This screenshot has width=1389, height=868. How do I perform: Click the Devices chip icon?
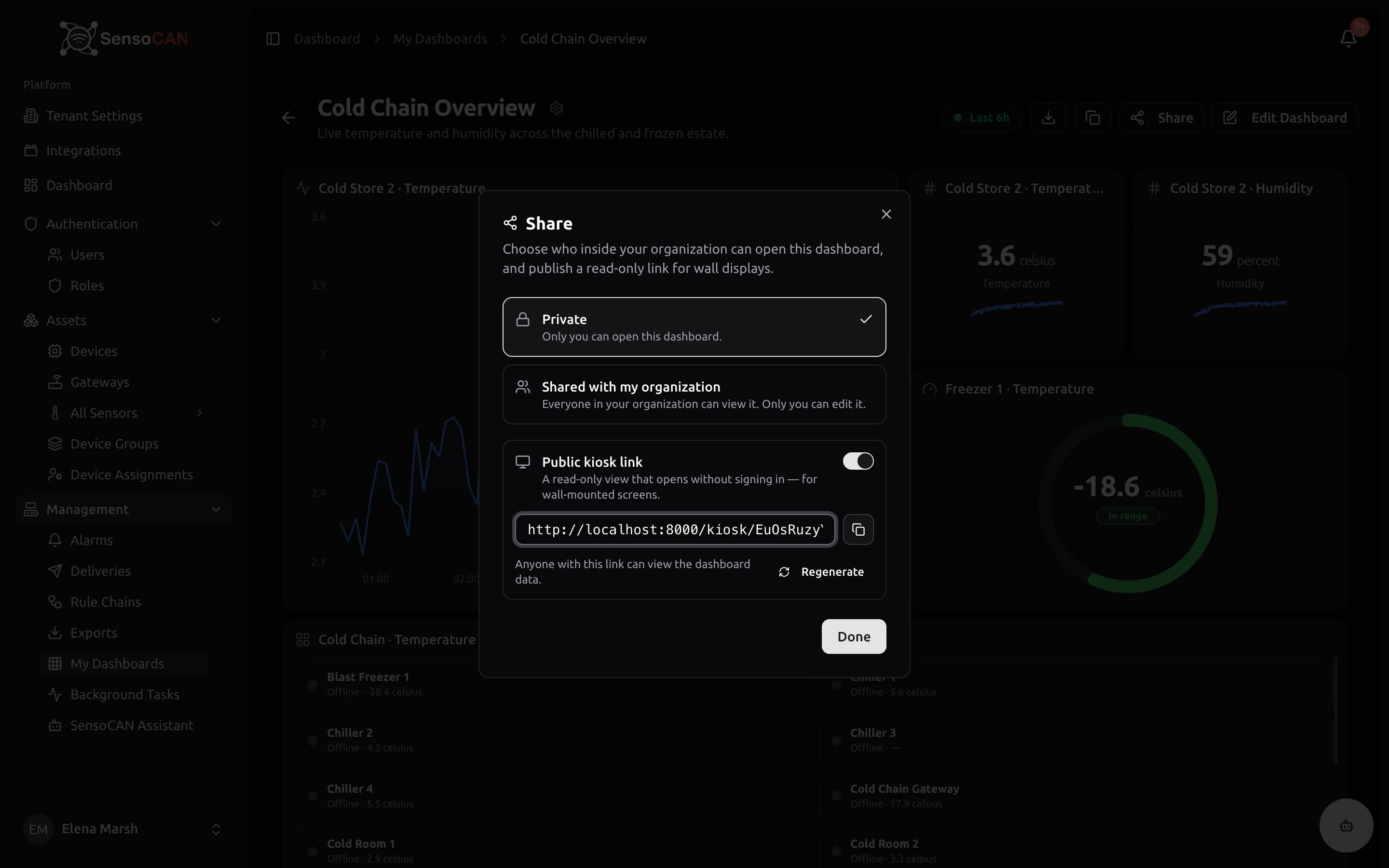[x=55, y=352]
